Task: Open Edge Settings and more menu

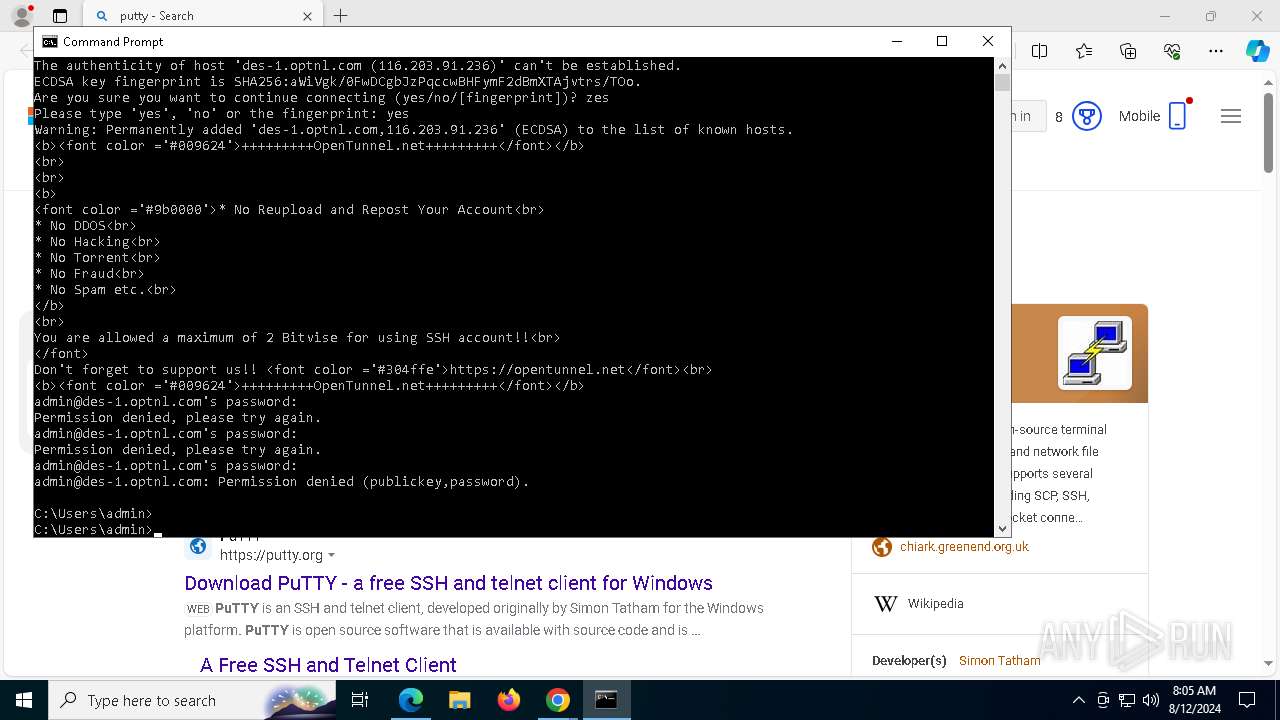Action: click(1216, 51)
